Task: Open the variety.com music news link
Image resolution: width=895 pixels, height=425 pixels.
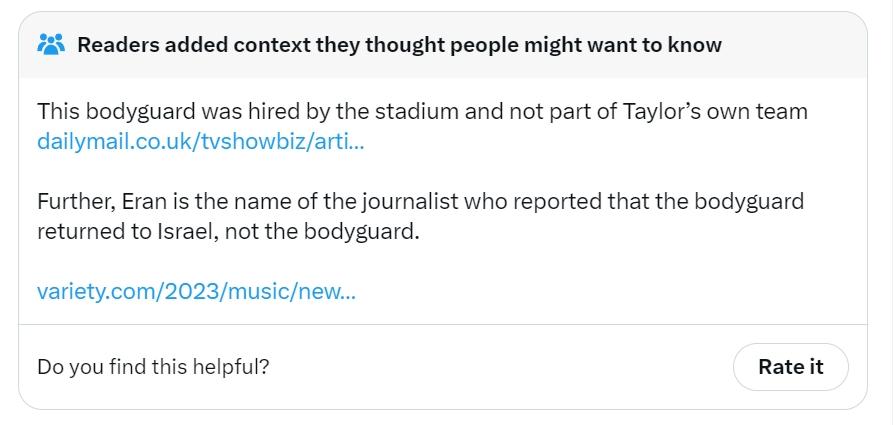Action: coord(196,292)
